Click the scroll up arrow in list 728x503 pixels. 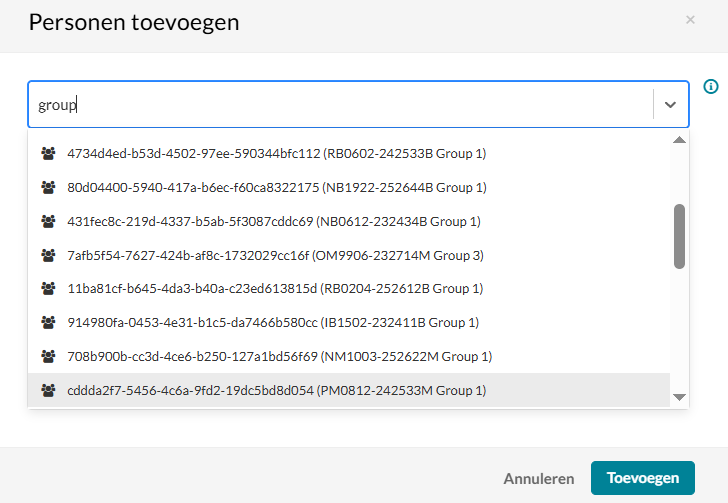(x=679, y=140)
